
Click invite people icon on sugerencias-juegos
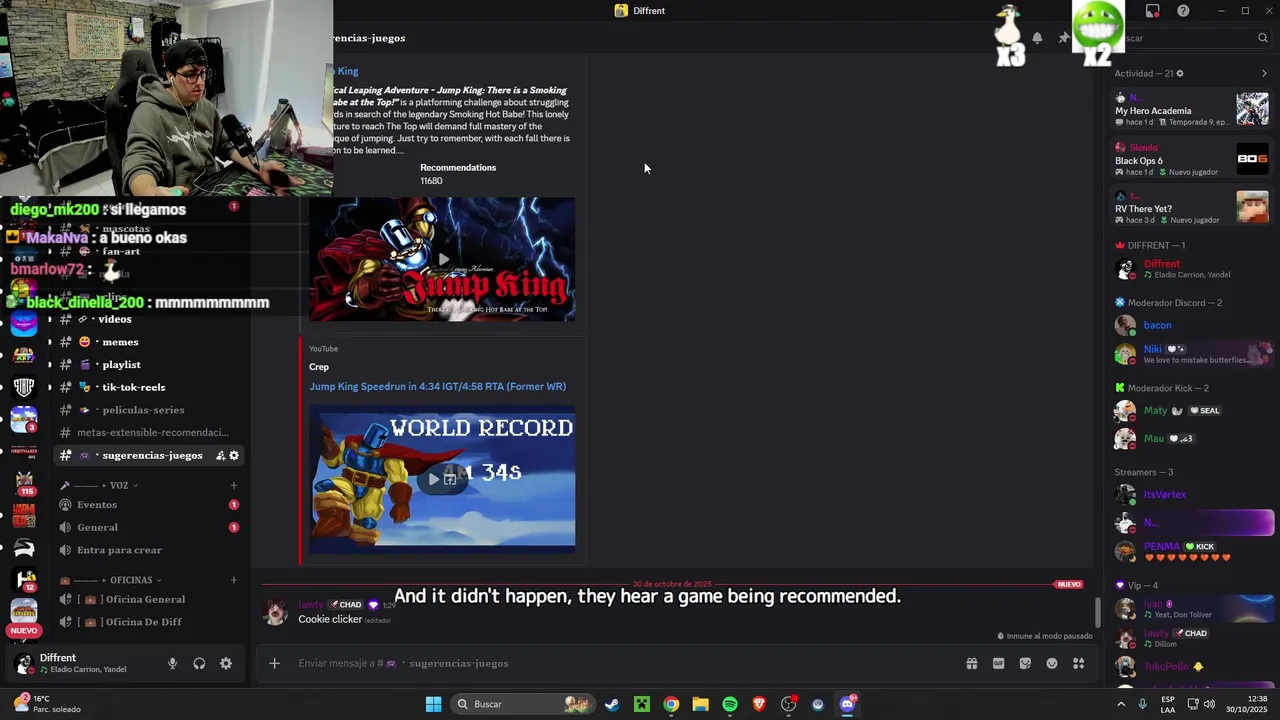click(x=220, y=455)
